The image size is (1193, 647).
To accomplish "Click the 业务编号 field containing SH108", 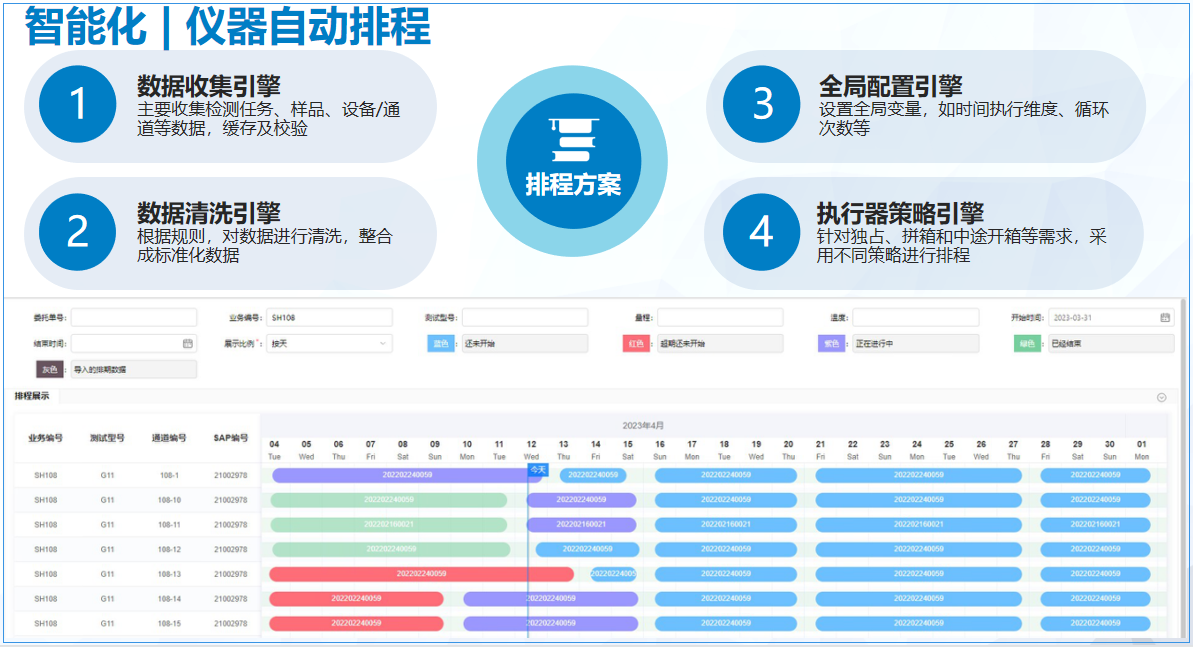I will coord(329,317).
